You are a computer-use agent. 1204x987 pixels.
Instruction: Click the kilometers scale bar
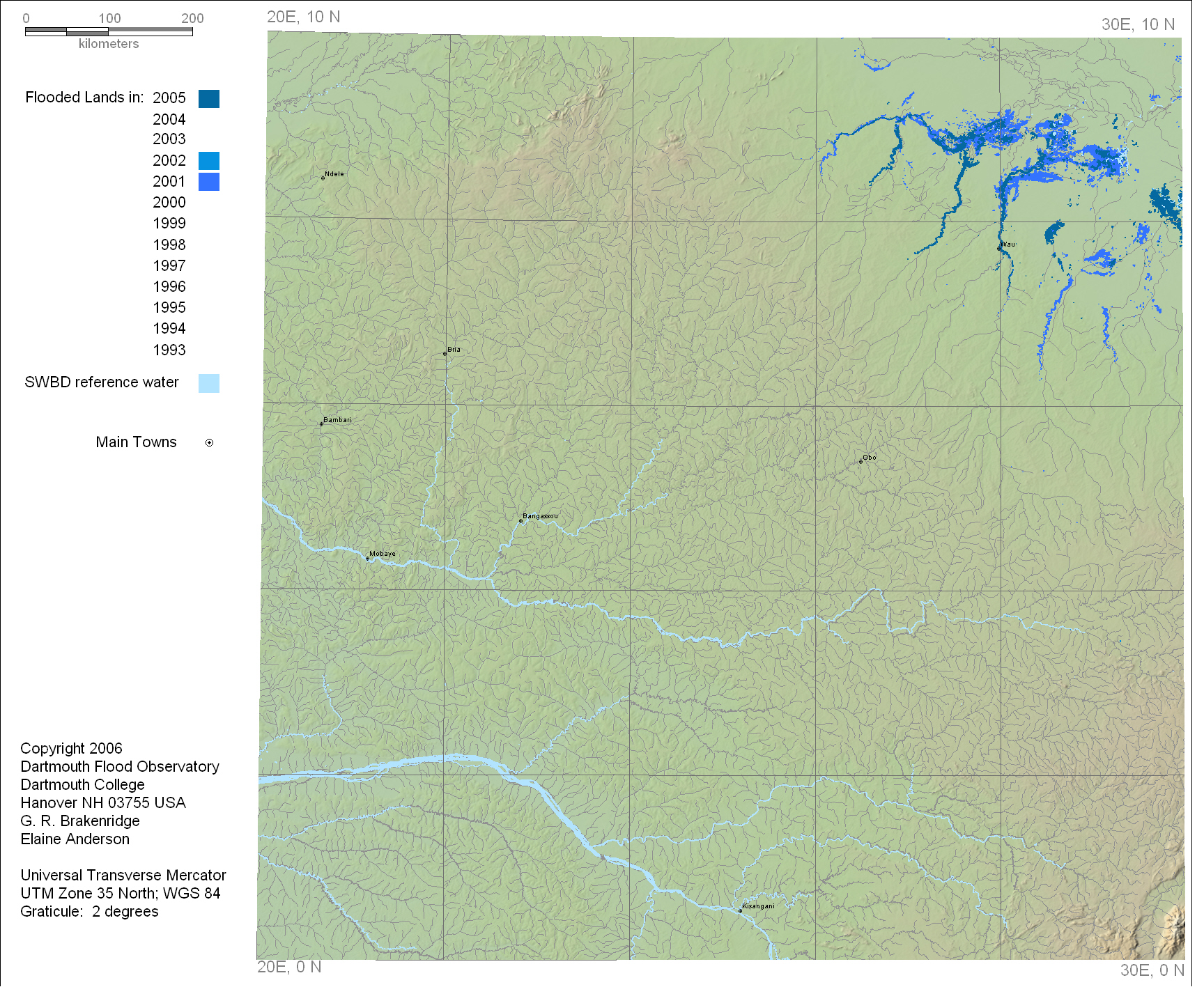(x=109, y=31)
